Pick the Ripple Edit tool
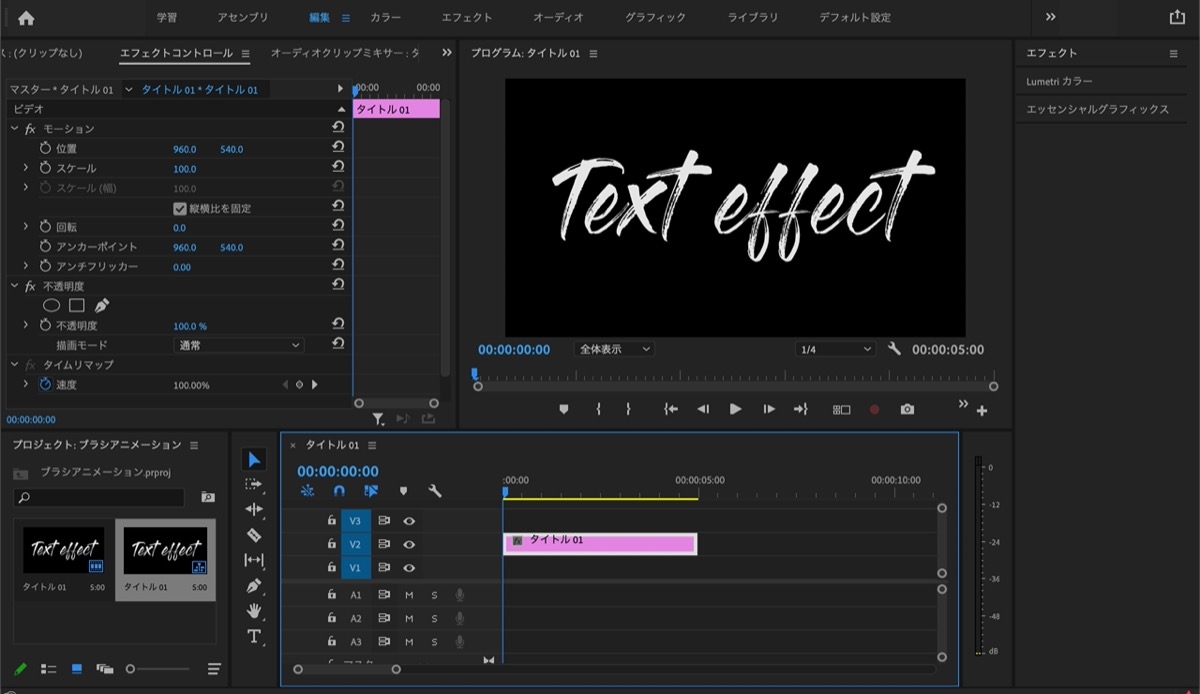This screenshot has width=1200, height=694. pyautogui.click(x=254, y=509)
